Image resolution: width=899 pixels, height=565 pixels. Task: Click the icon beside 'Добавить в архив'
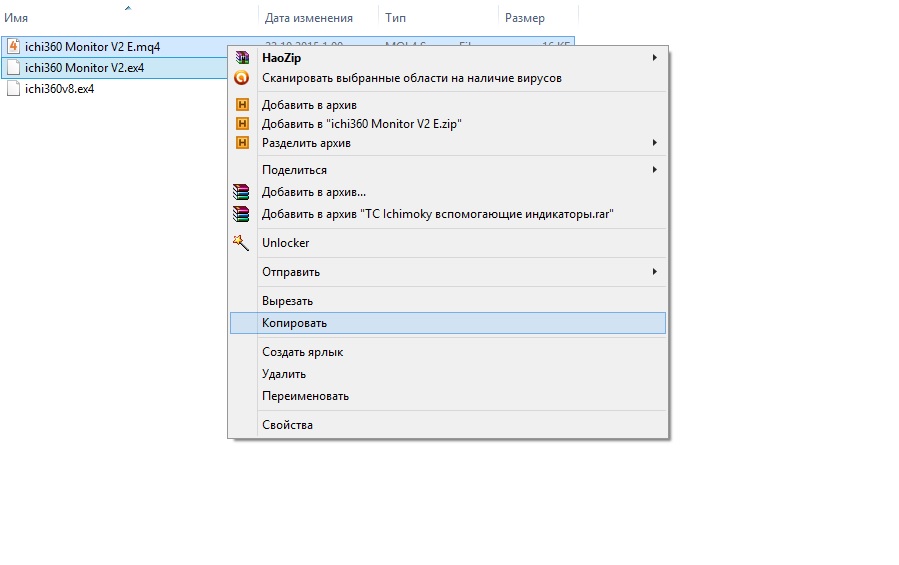(x=243, y=104)
